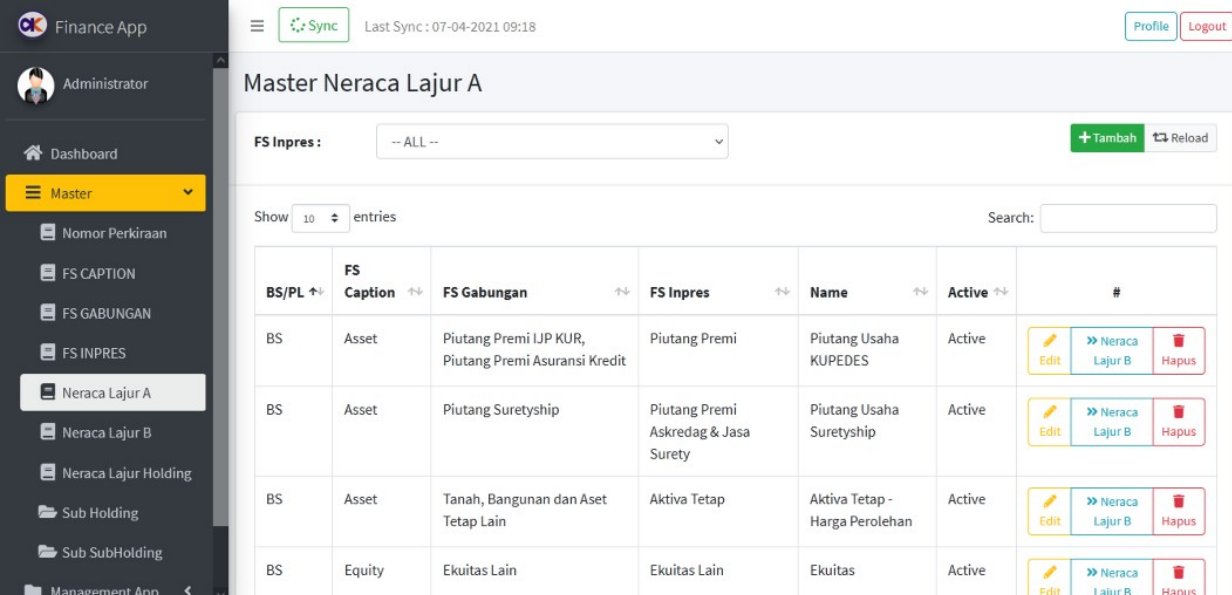1232x595 pixels.
Task: Go to Nomor Perkiraan menu item
Action: coord(114,233)
